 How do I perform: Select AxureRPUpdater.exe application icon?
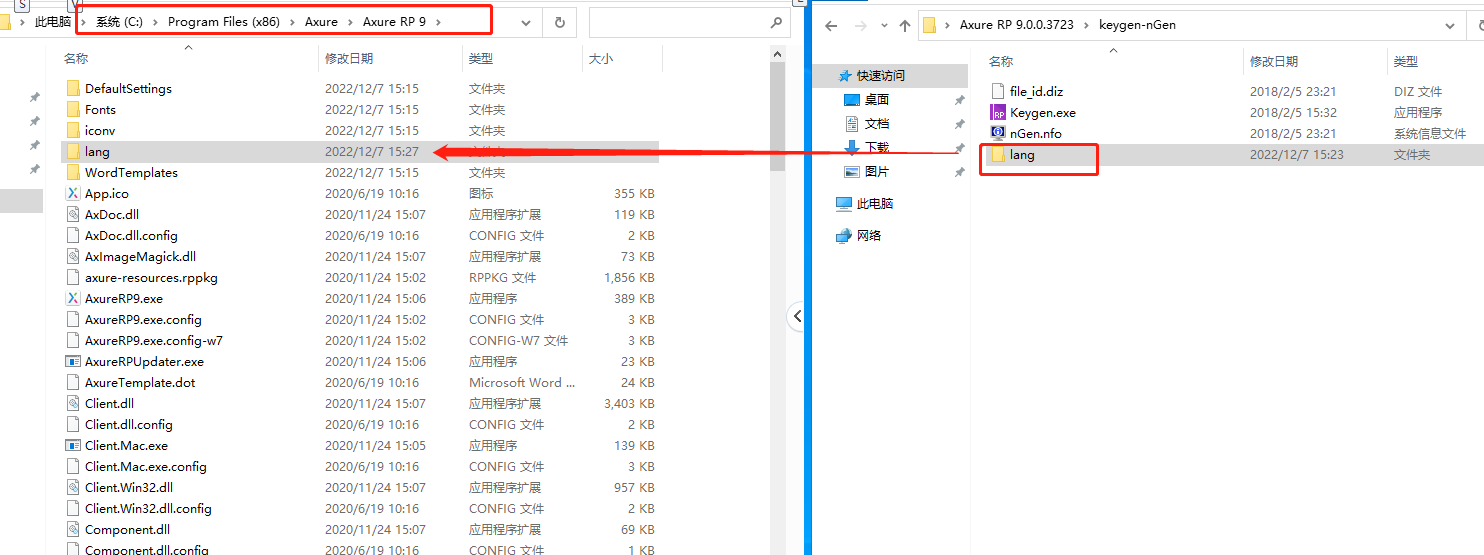73,361
